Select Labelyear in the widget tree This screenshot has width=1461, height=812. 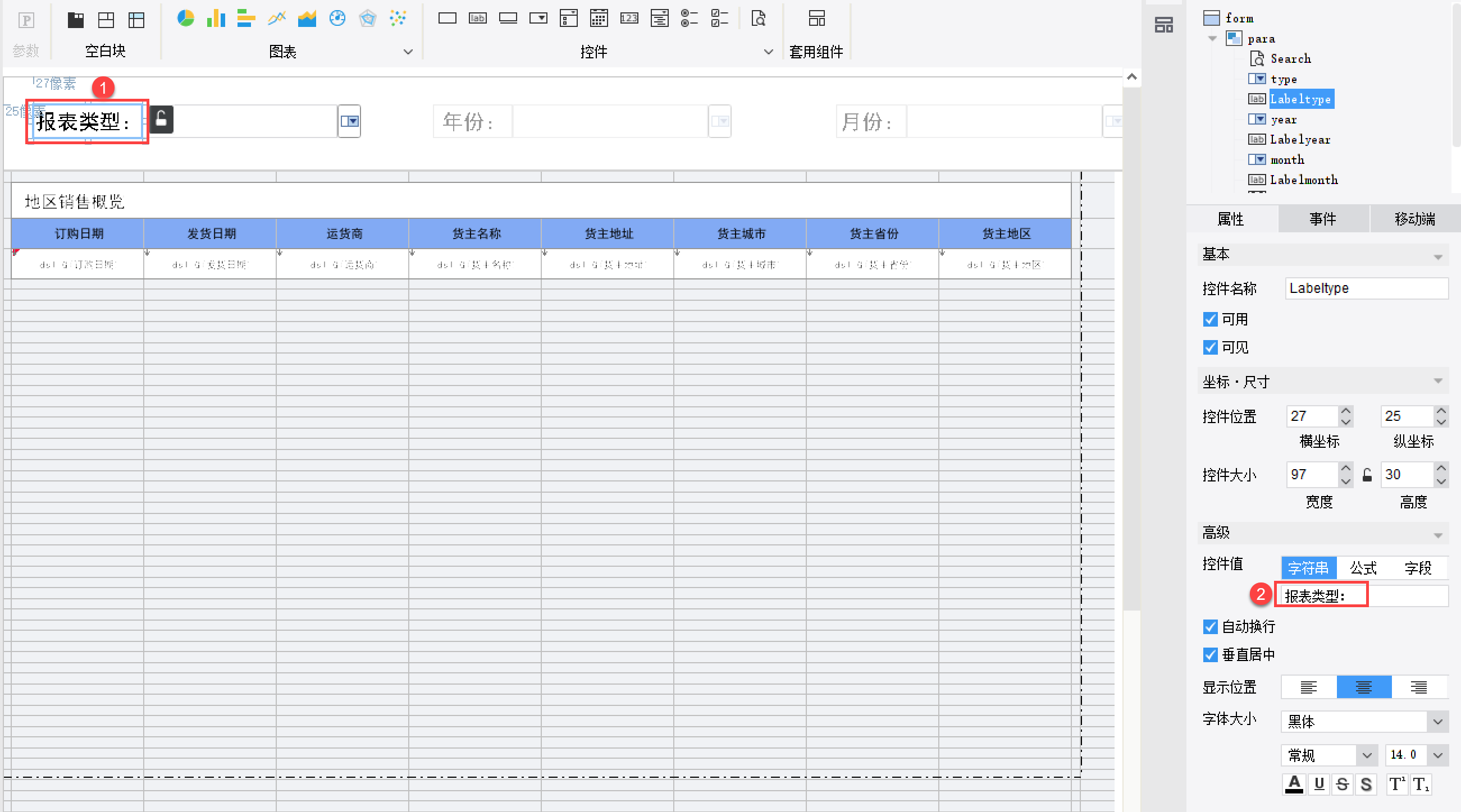pyautogui.click(x=1299, y=139)
